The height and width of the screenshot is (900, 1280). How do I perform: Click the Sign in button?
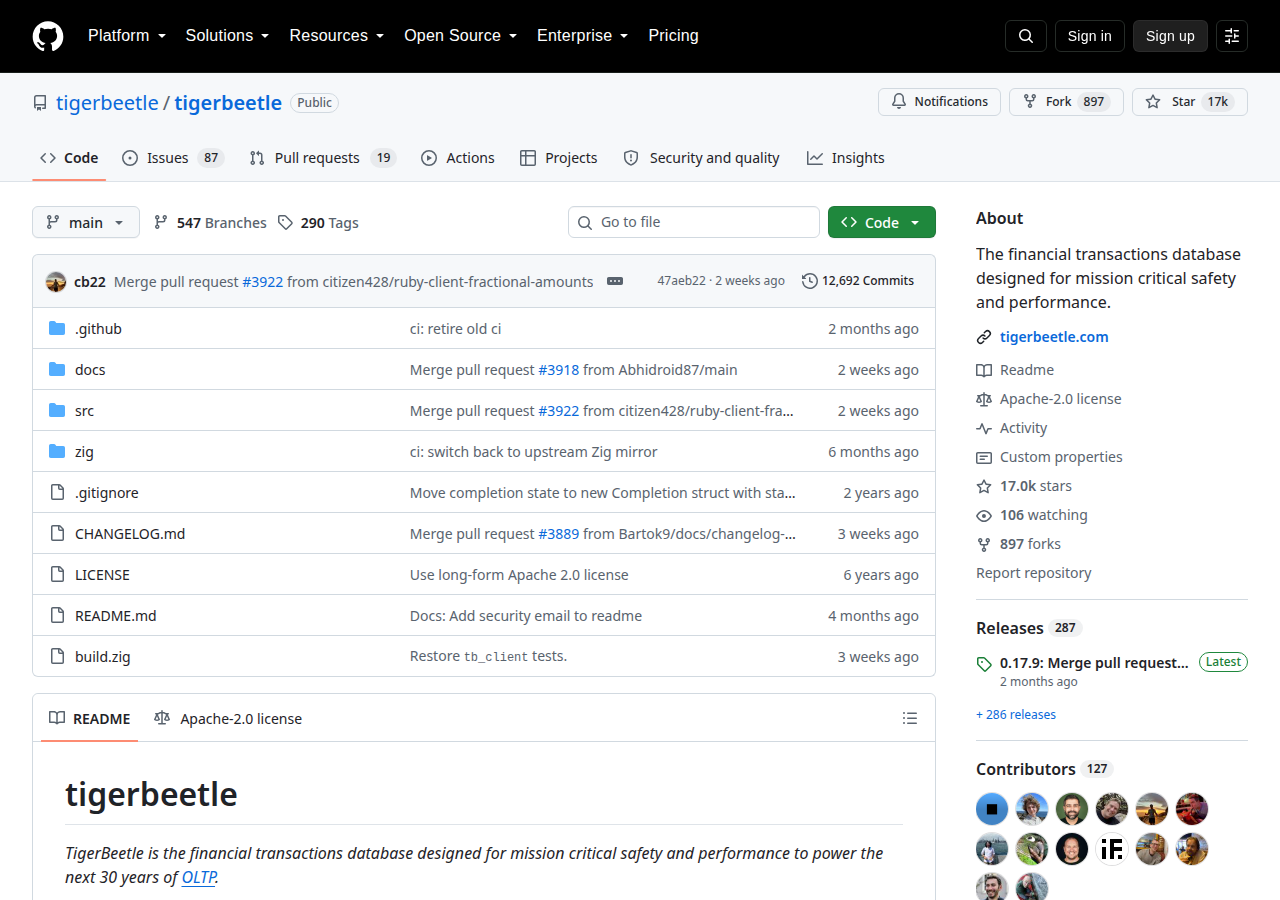(1089, 36)
